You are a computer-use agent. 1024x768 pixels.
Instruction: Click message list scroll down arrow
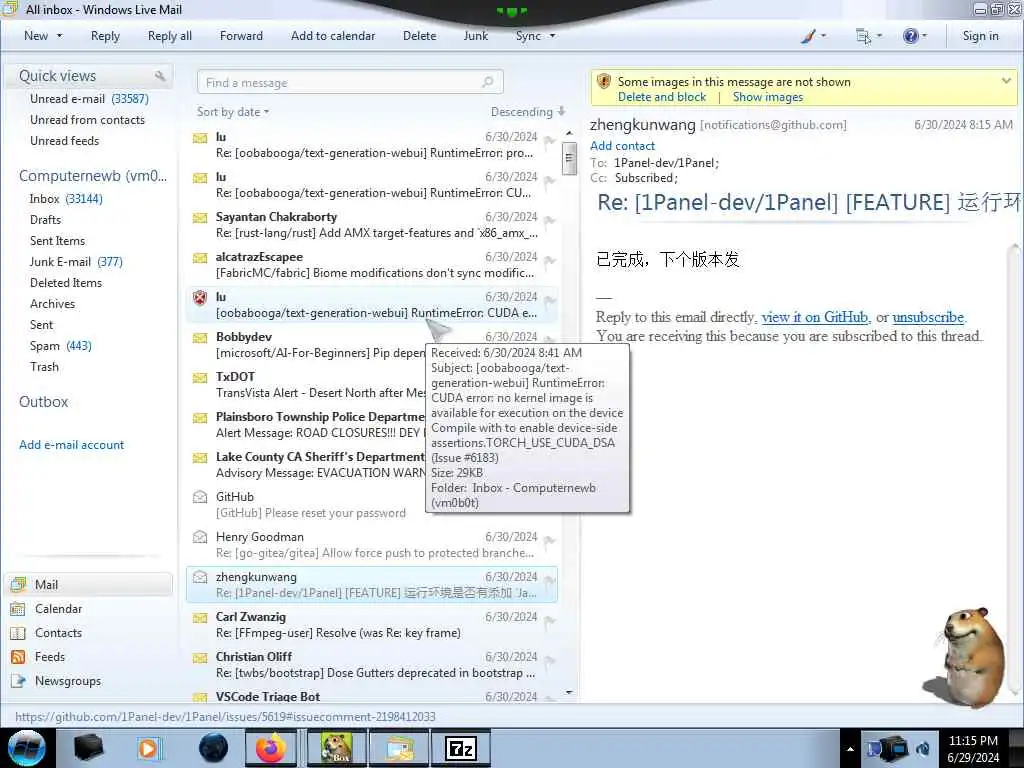coord(569,692)
